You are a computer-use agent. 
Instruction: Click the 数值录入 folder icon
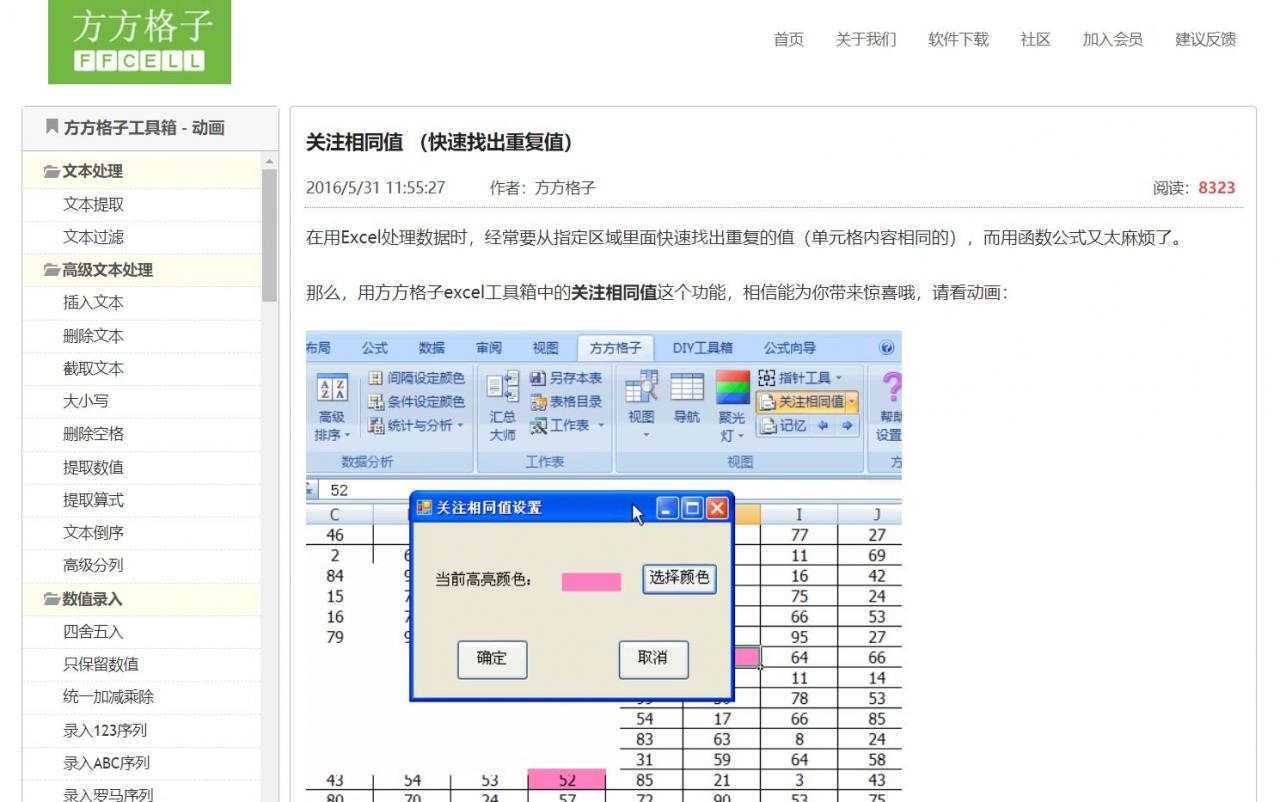(x=51, y=599)
